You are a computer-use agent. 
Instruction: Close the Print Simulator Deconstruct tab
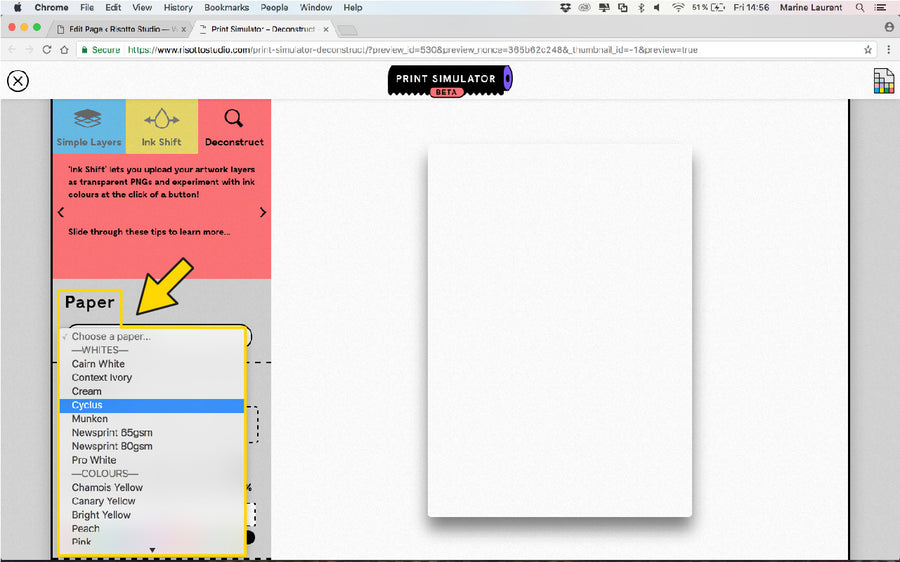[x=326, y=29]
